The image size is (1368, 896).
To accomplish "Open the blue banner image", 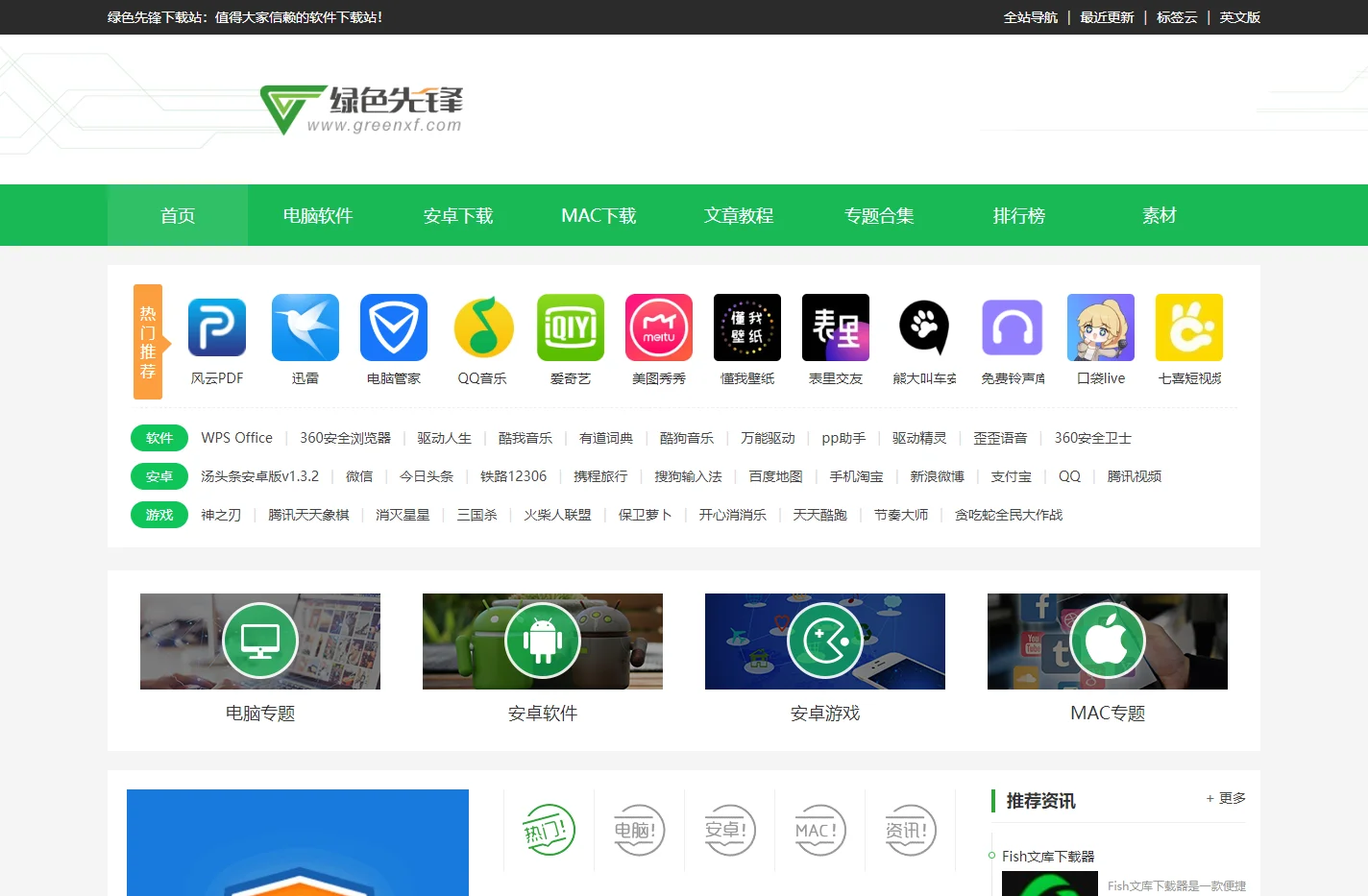I will 298,842.
